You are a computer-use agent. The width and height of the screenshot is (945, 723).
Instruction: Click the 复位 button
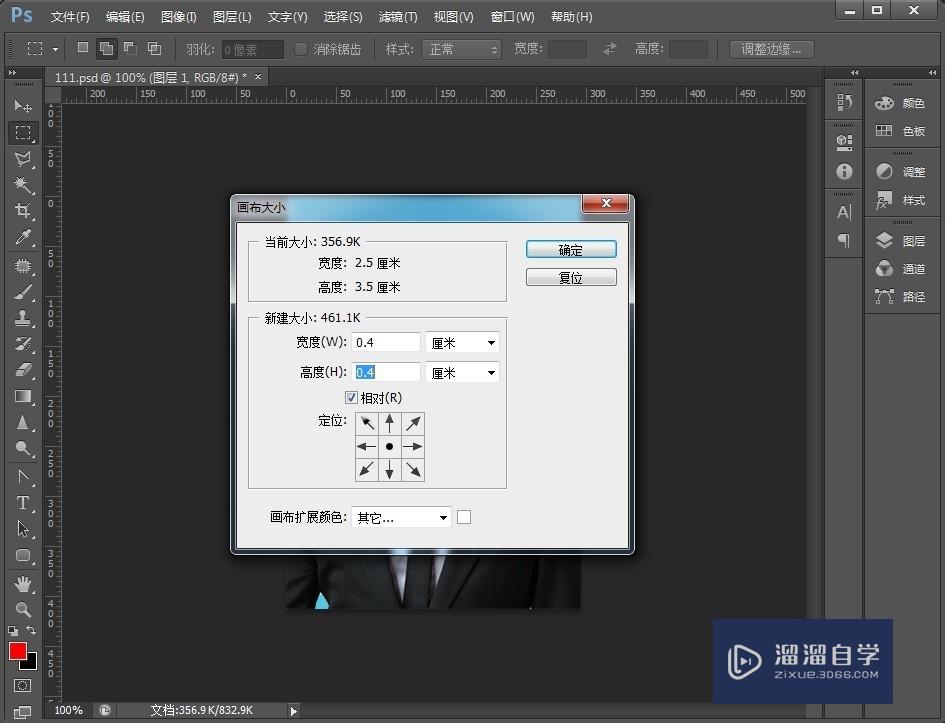pos(571,278)
